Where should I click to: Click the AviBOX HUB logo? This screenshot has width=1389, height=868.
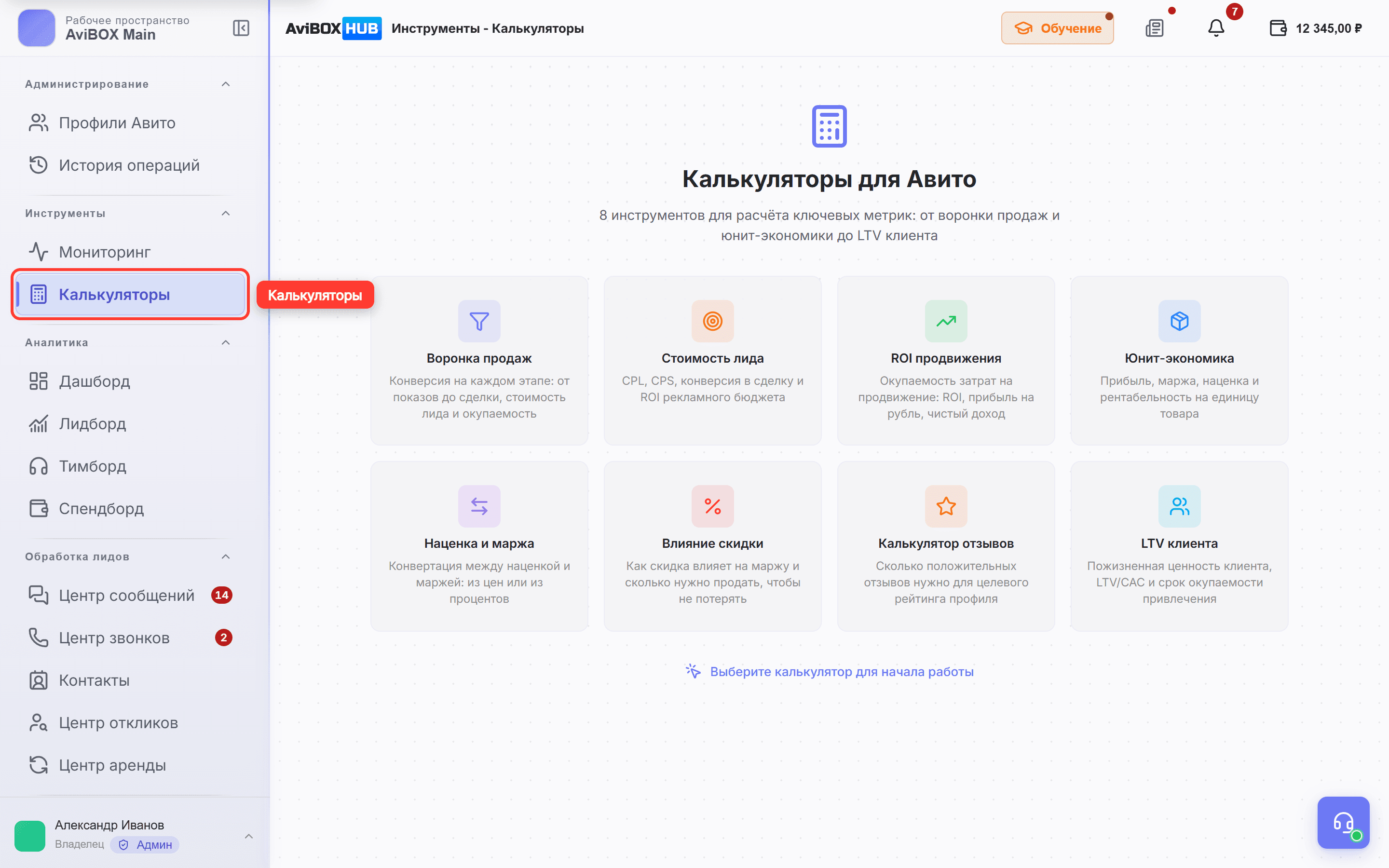point(333,28)
